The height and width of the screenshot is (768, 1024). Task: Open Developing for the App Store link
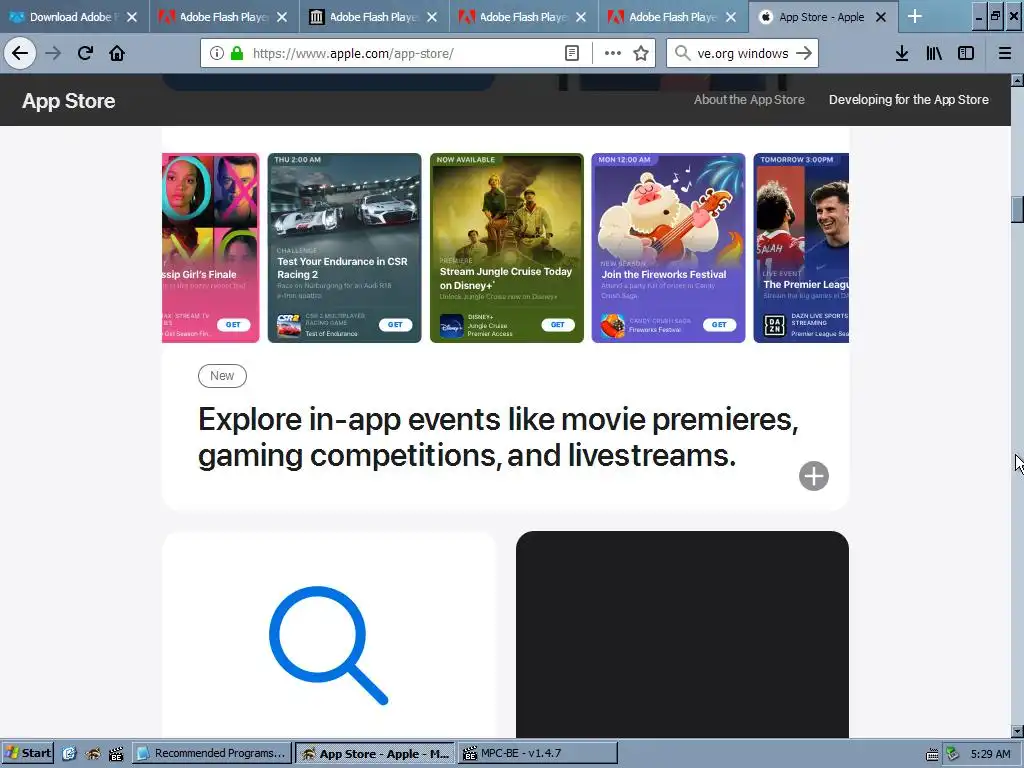(x=908, y=100)
